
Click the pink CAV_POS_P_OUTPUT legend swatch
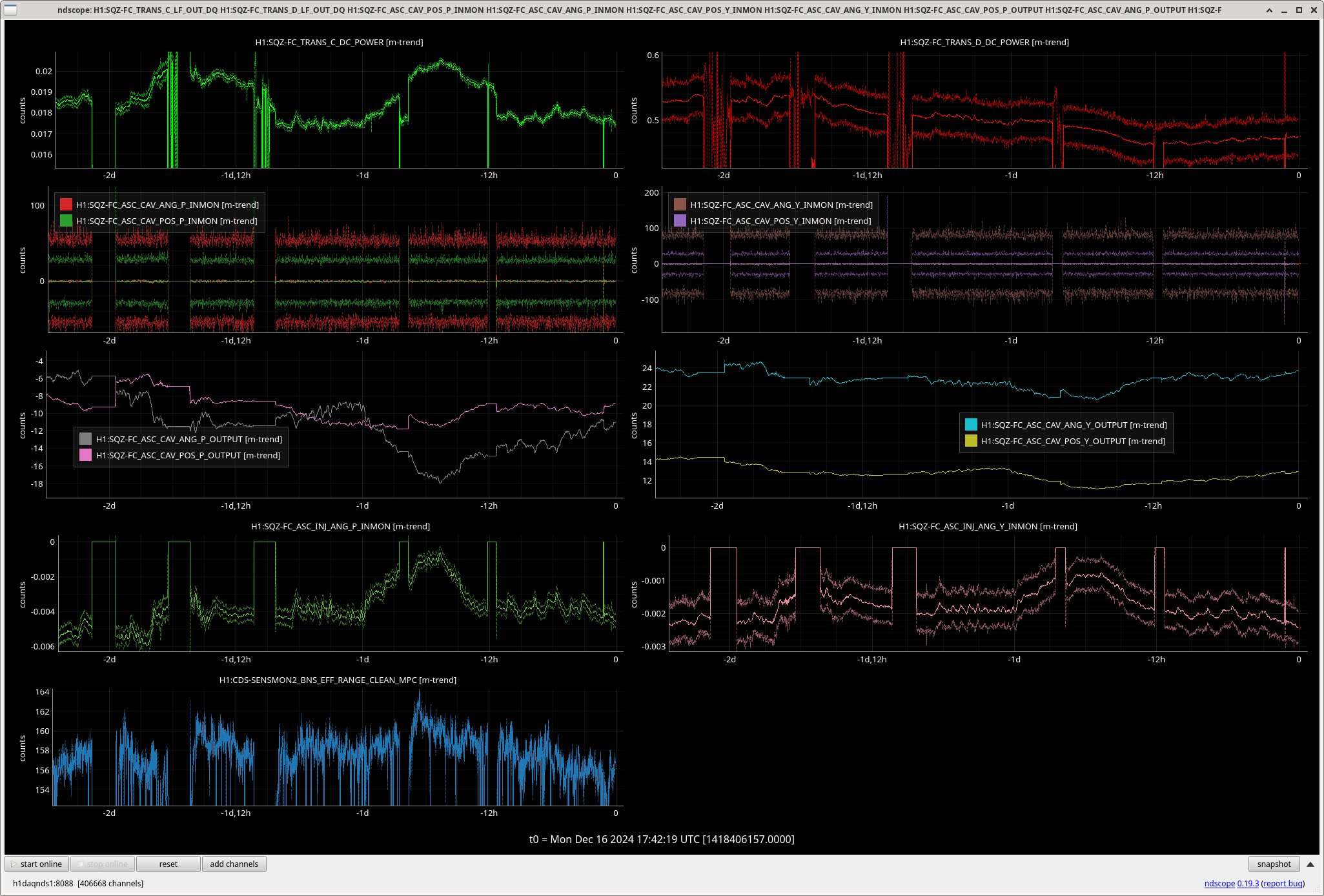85,455
